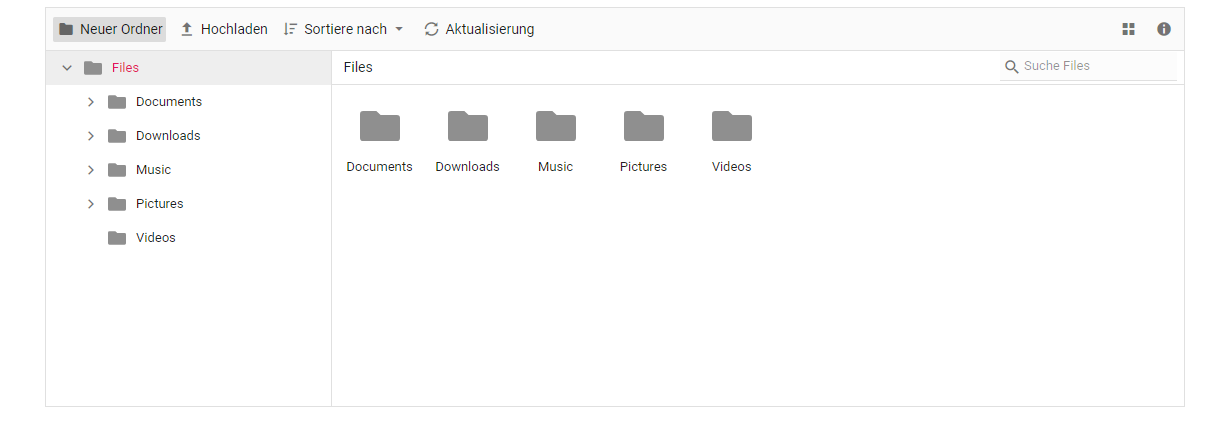Select the Music folder icon in the grid
The width and height of the screenshot is (1215, 438).
point(556,126)
